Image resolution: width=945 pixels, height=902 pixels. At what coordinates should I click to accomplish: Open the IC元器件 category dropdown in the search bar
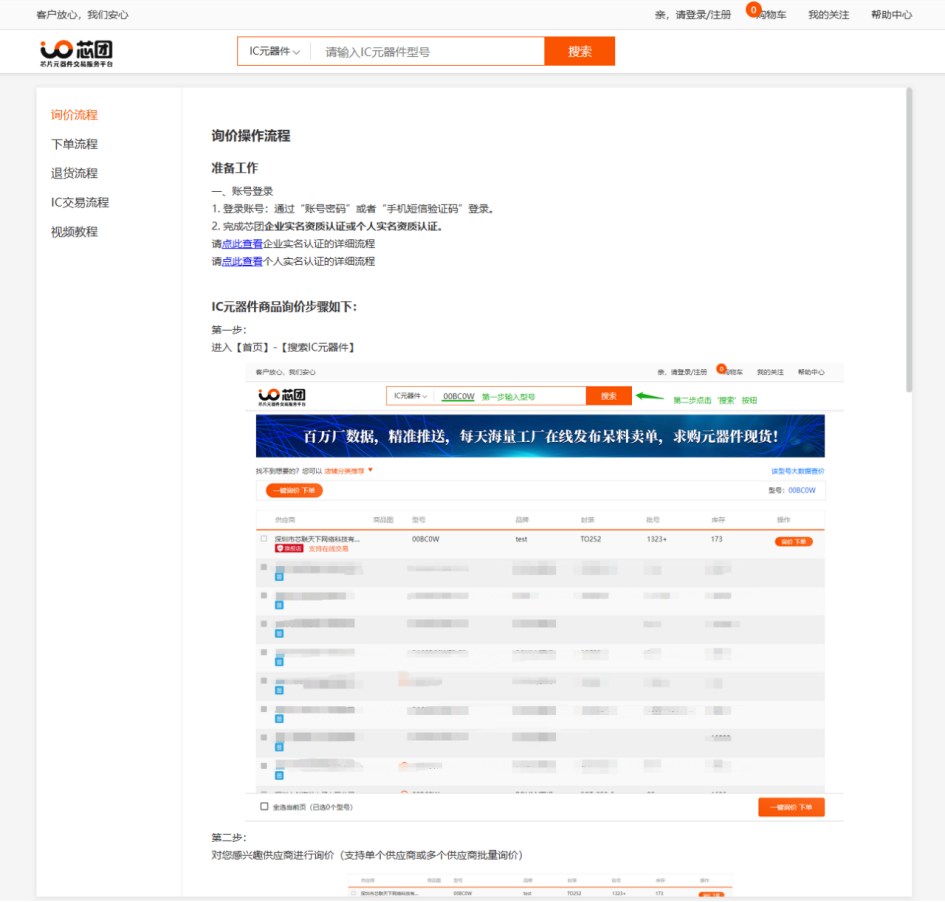coord(274,52)
